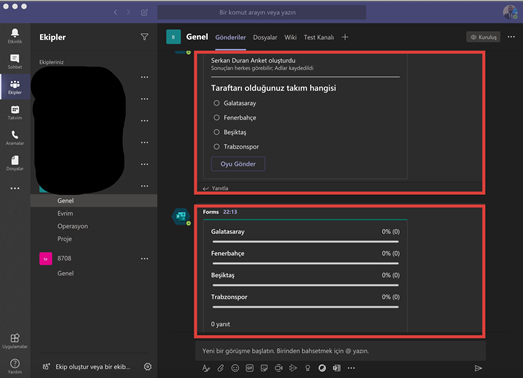The width and height of the screenshot is (523, 378).
Task: Open the Operasyon channel
Action: click(73, 226)
